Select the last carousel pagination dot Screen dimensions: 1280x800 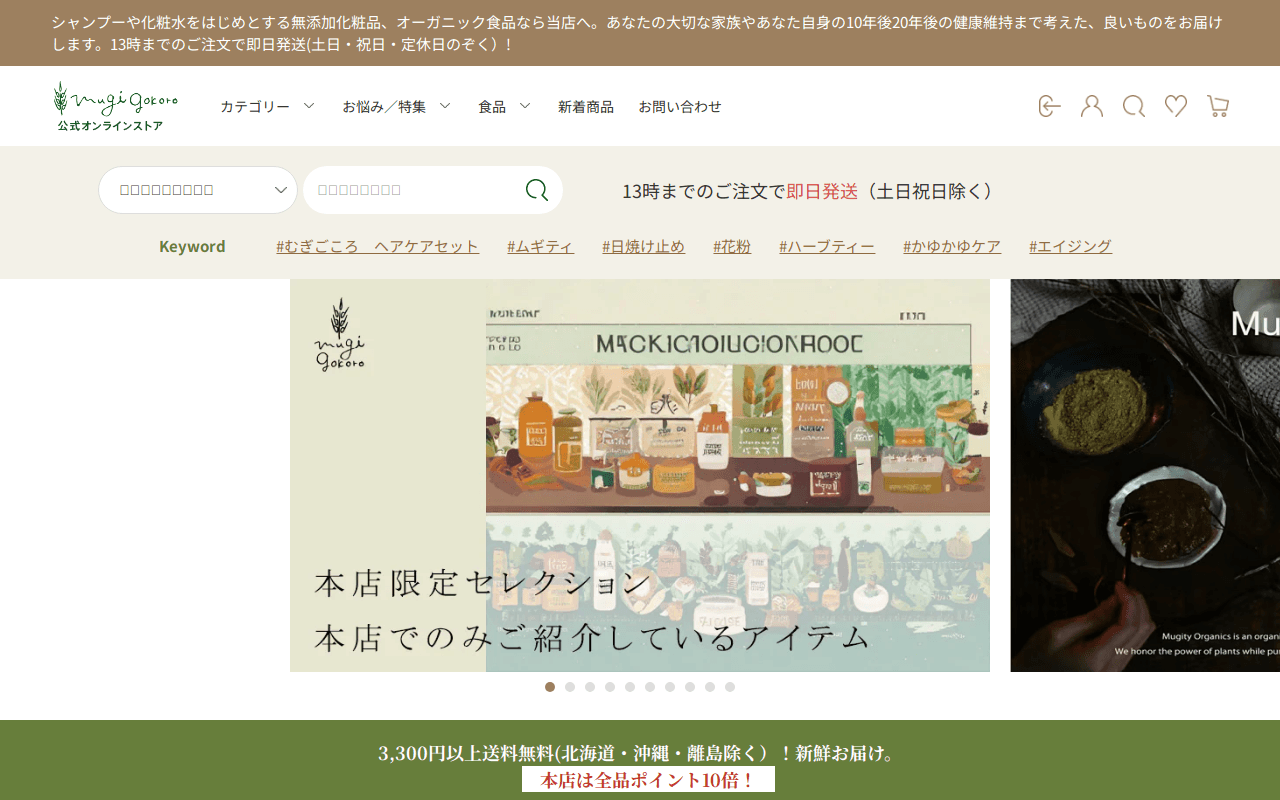tap(730, 687)
